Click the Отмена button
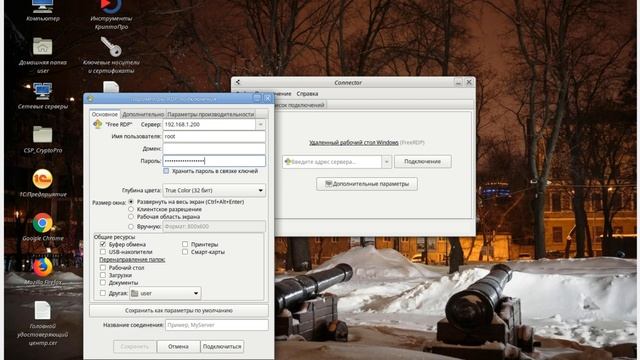640x360 pixels. point(178,347)
